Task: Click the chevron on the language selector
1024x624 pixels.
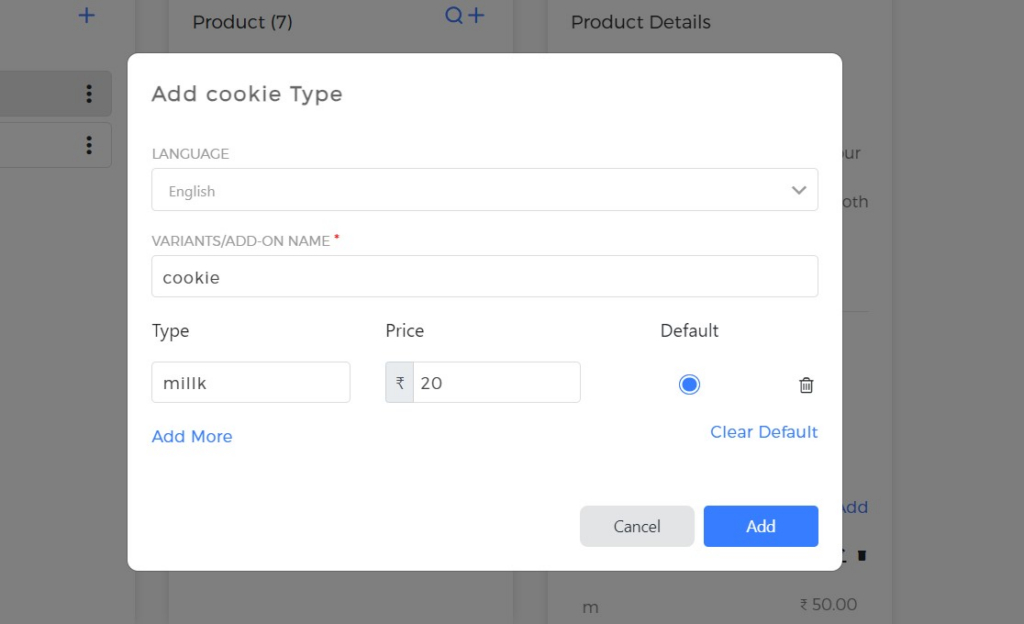Action: pyautogui.click(x=799, y=189)
